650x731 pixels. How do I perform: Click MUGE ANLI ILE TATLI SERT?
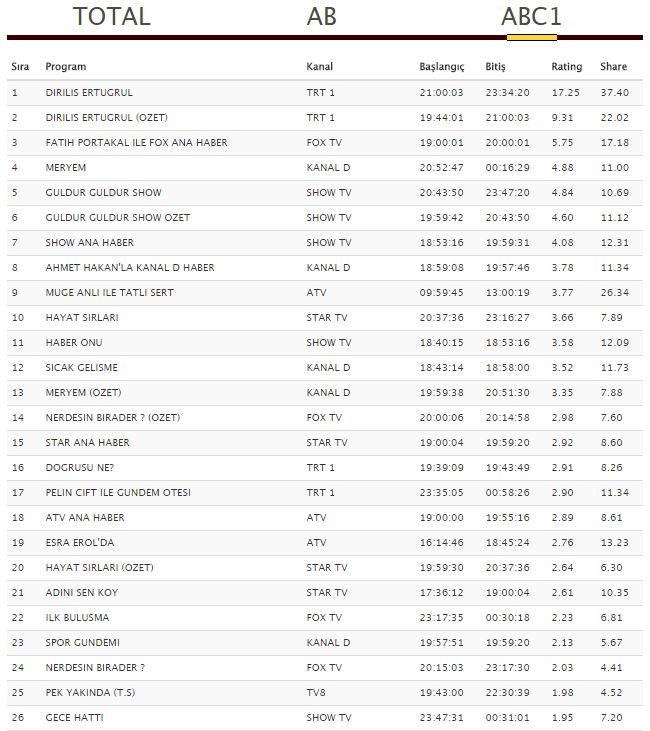111,293
